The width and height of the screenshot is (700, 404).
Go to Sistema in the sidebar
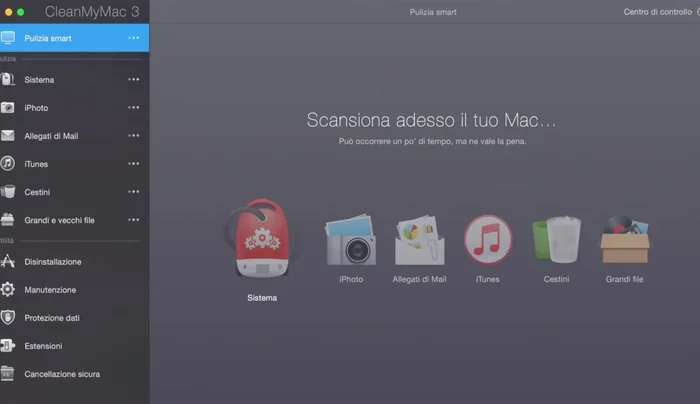tap(75, 79)
